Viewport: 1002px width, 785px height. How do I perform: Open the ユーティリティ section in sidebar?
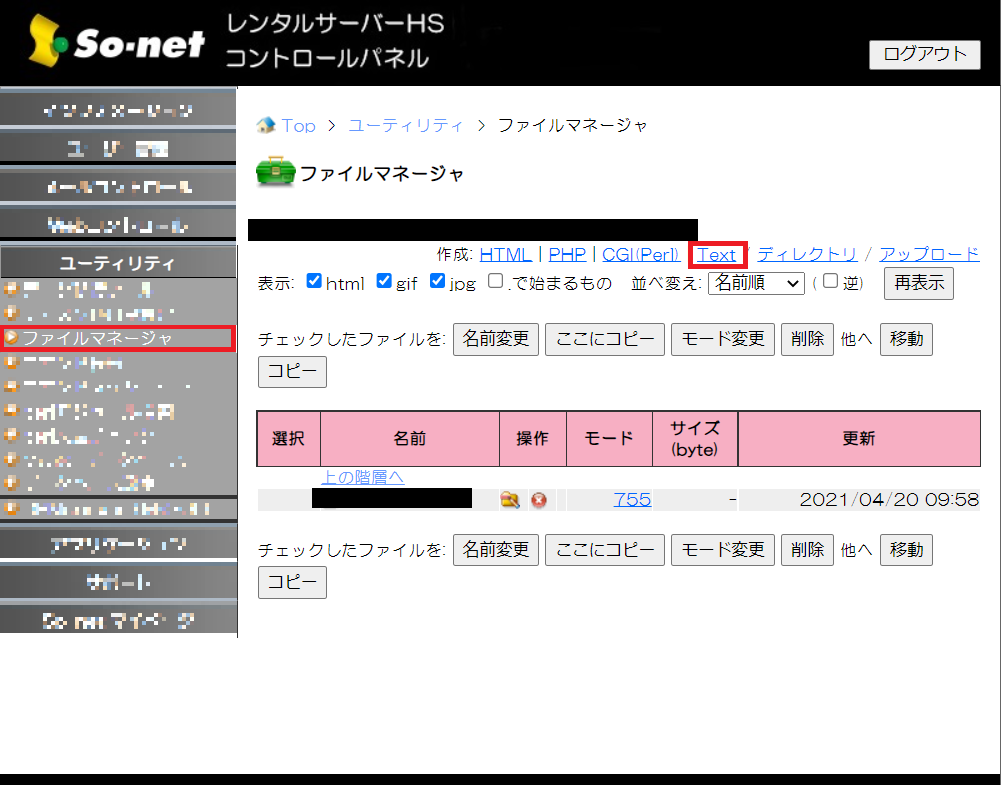tap(118, 263)
